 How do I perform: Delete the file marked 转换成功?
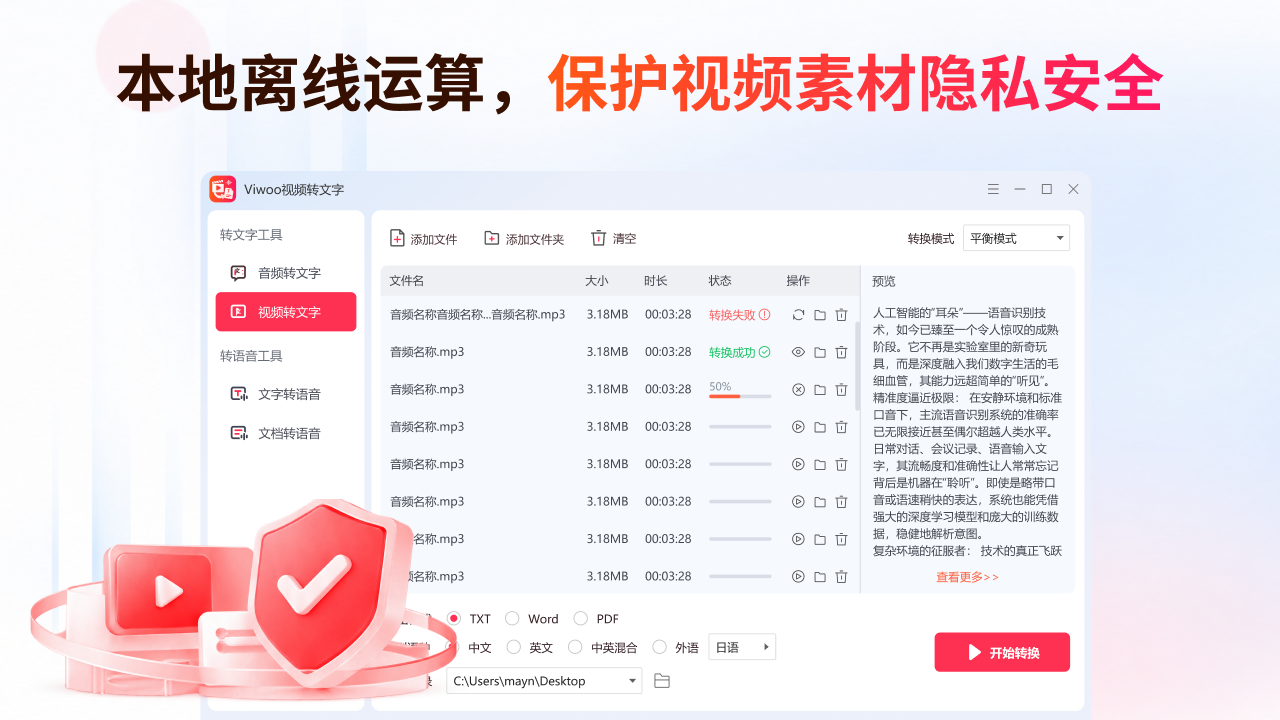[x=842, y=352]
